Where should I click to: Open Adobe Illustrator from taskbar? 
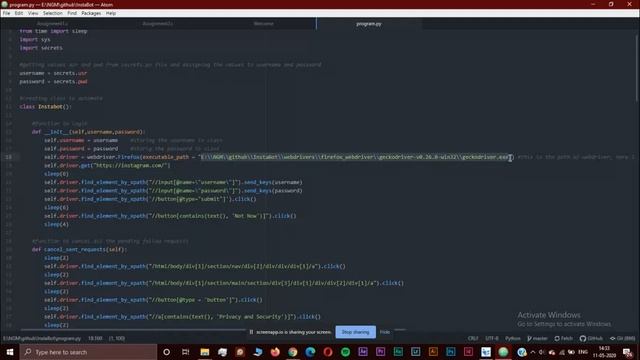[x=433, y=352]
